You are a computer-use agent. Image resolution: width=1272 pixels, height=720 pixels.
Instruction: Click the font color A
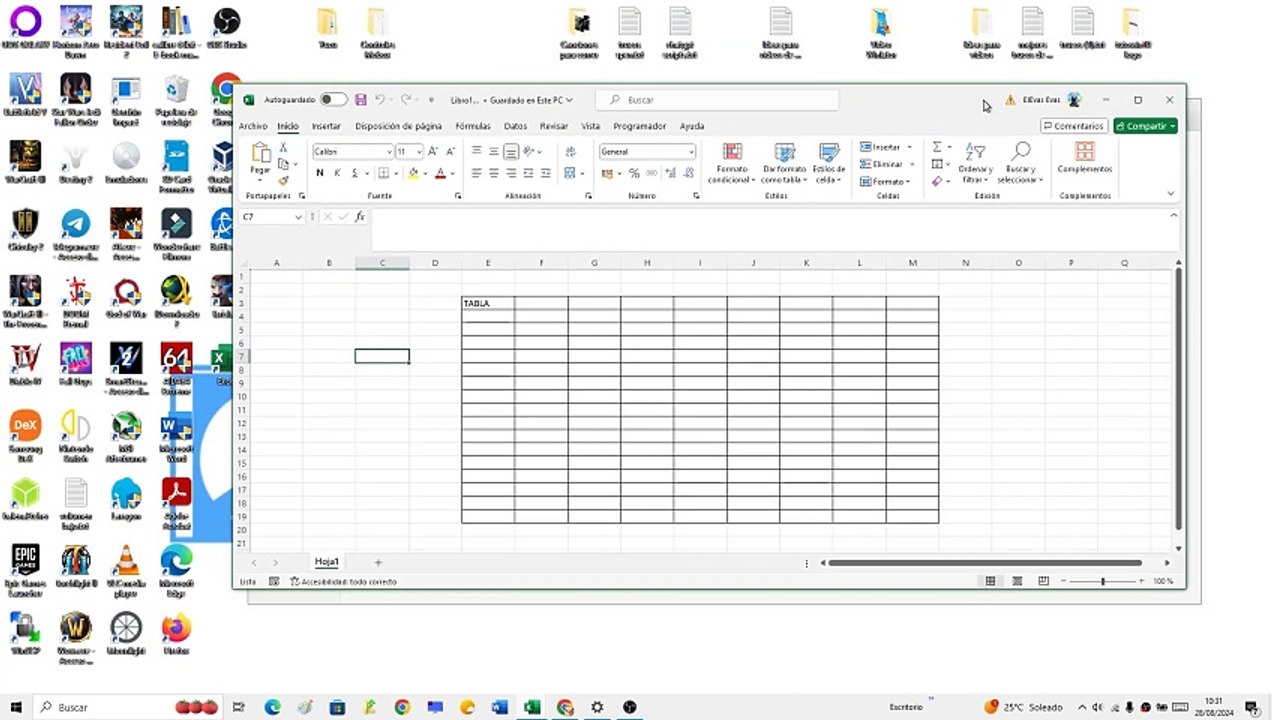[x=440, y=173]
